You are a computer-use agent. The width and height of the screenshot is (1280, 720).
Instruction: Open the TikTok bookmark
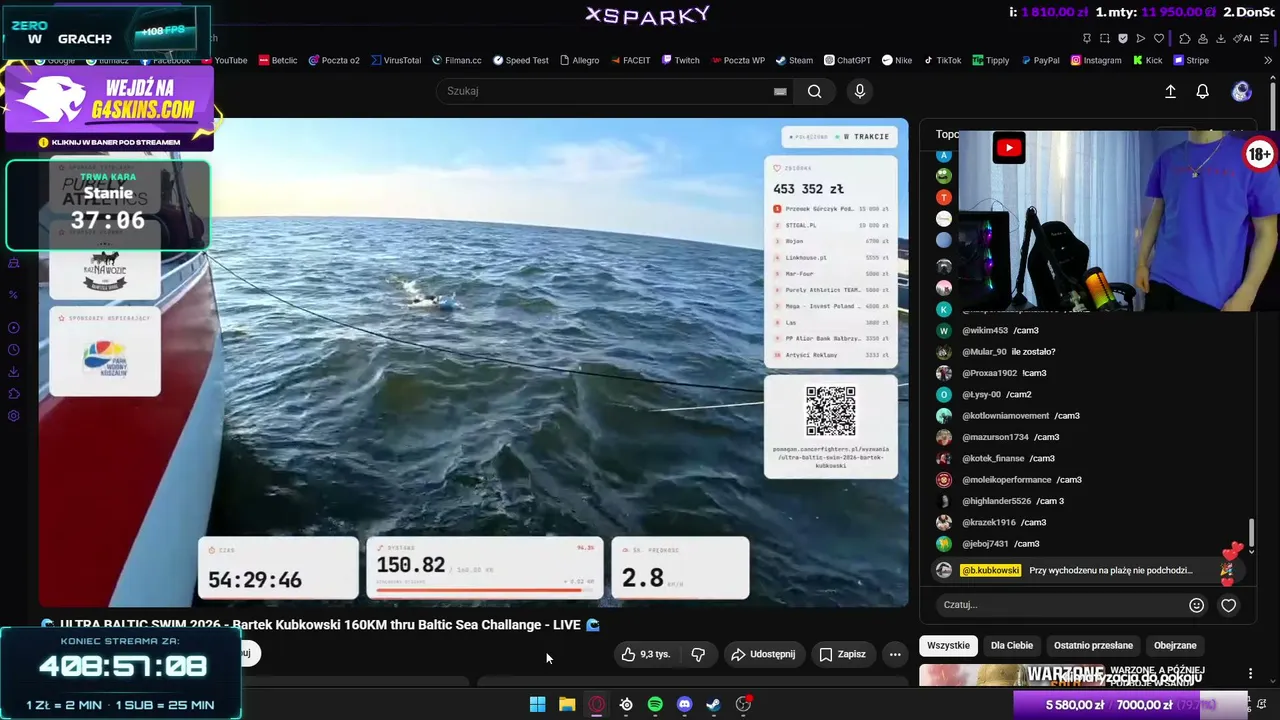[942, 60]
